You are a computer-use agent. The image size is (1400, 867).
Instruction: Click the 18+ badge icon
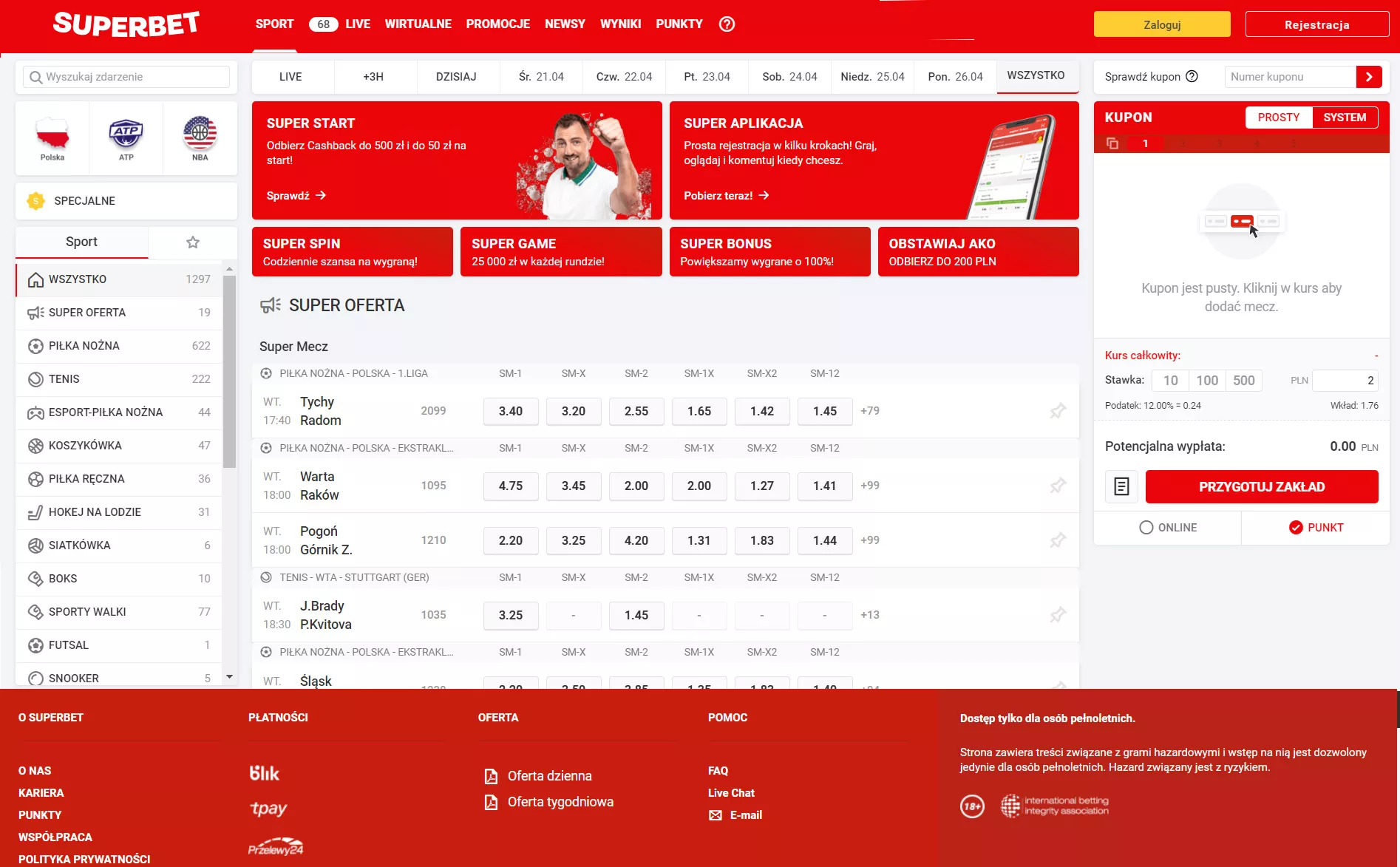click(972, 806)
